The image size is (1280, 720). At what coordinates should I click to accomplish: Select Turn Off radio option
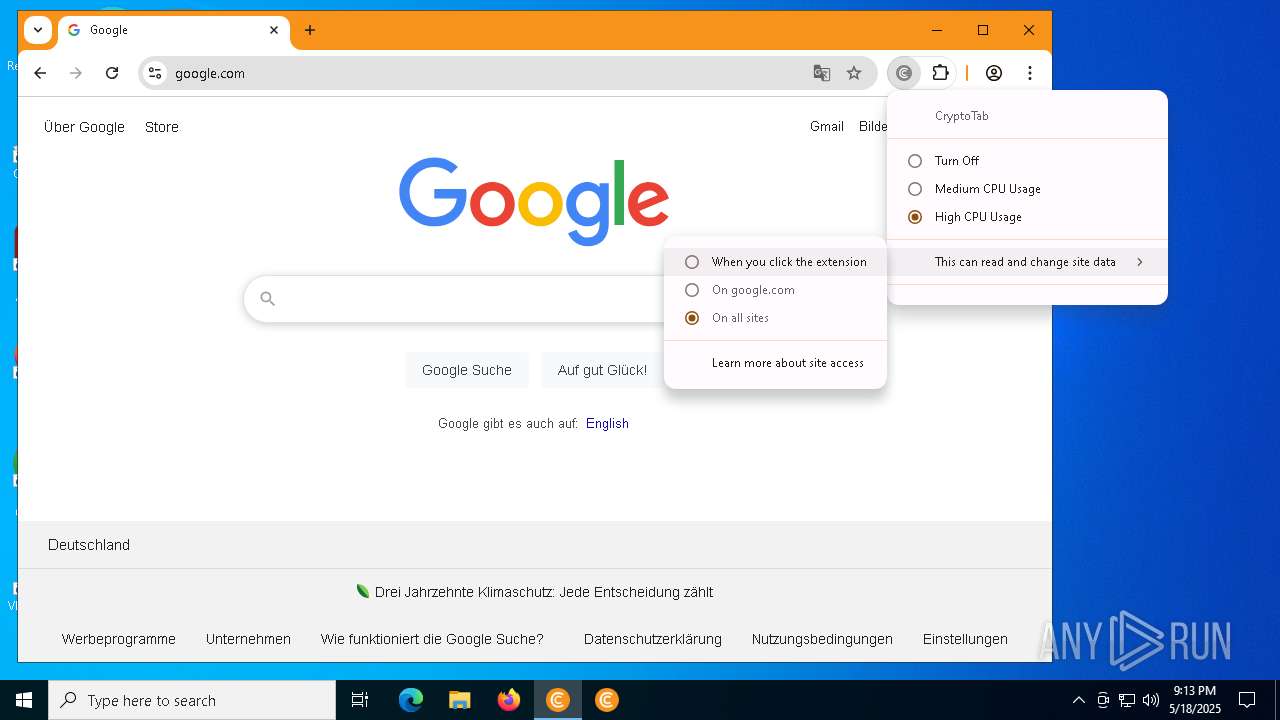[x=1027, y=161]
